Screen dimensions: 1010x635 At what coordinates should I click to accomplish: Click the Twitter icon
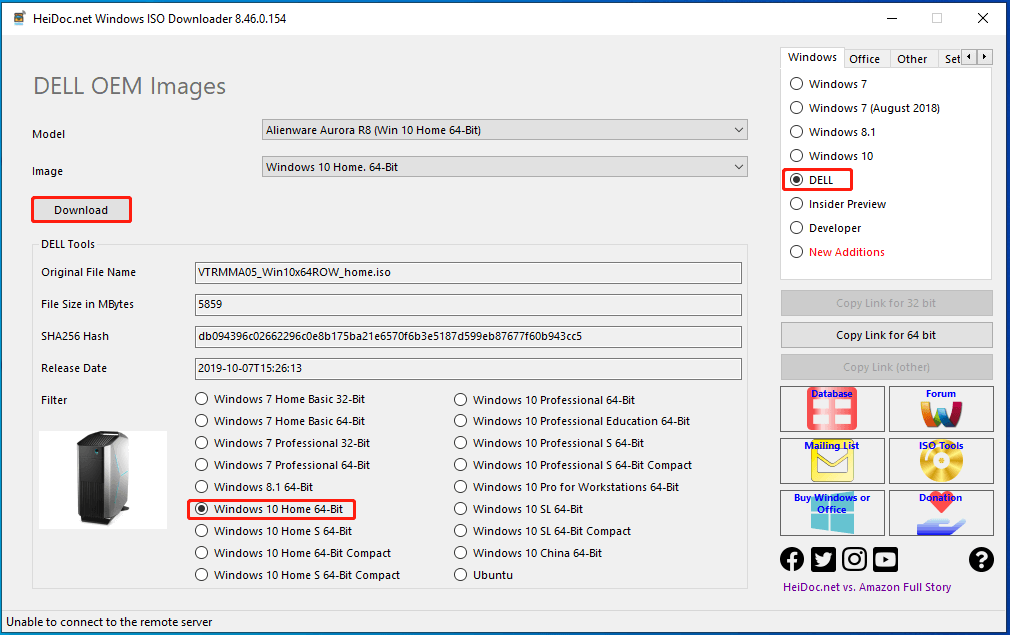823,560
